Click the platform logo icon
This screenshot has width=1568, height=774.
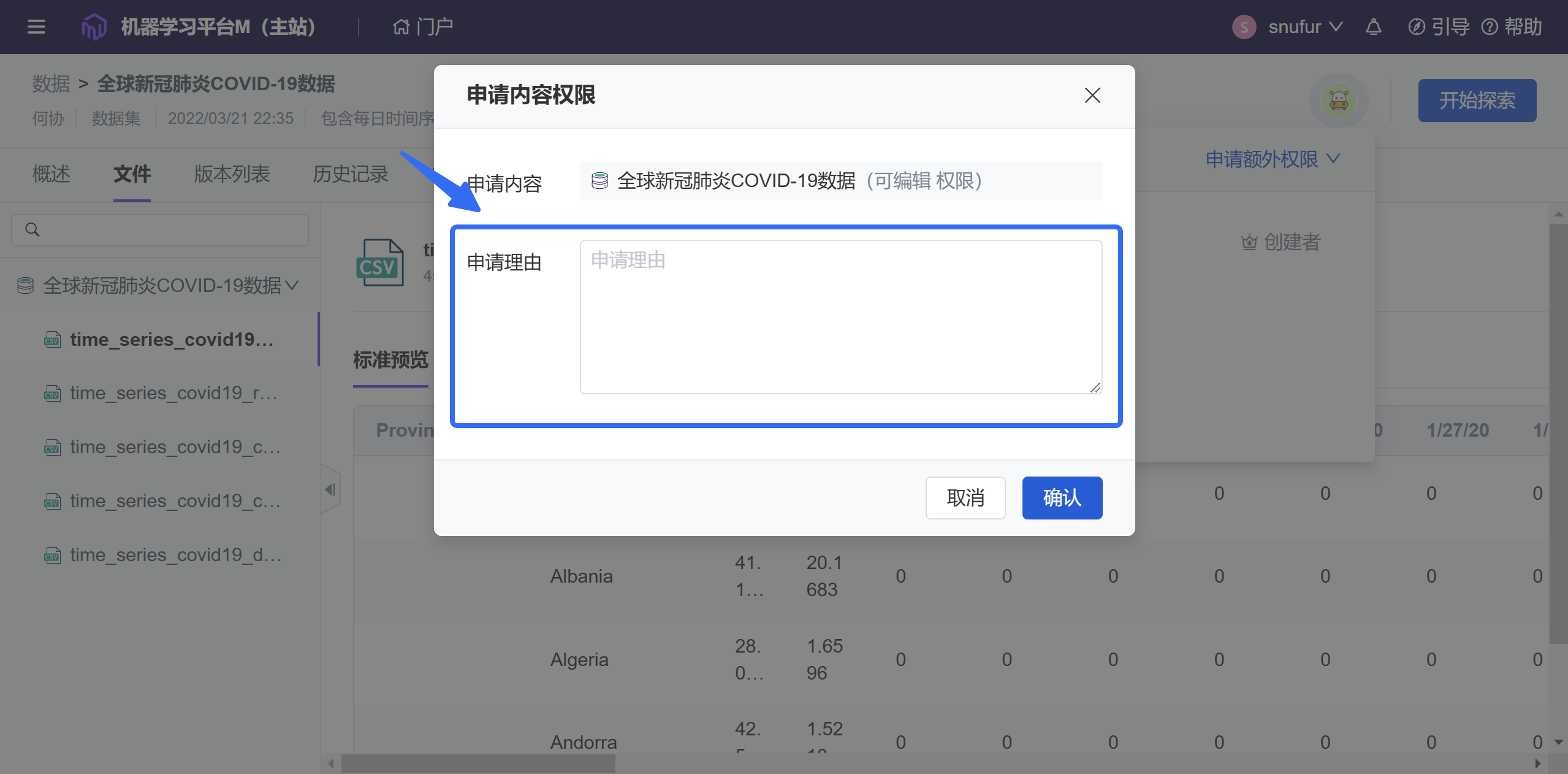point(94,27)
